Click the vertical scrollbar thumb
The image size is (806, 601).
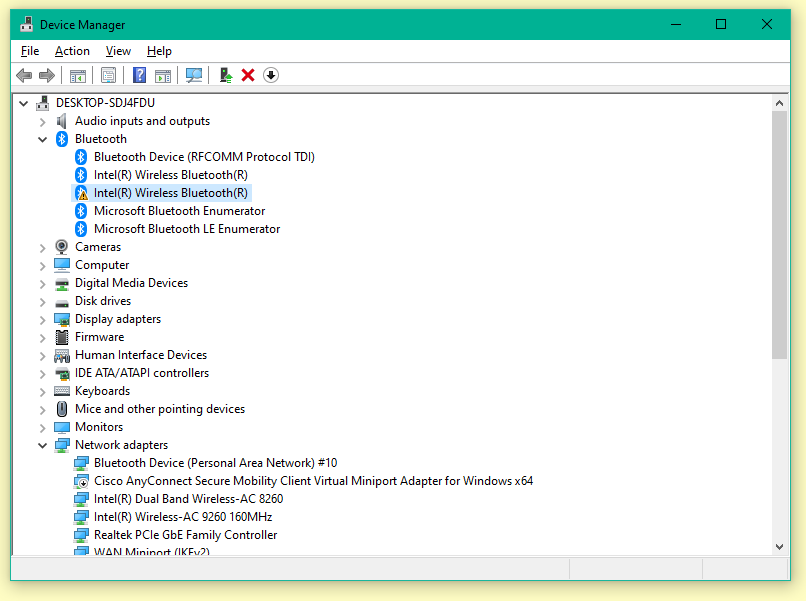(x=779, y=235)
